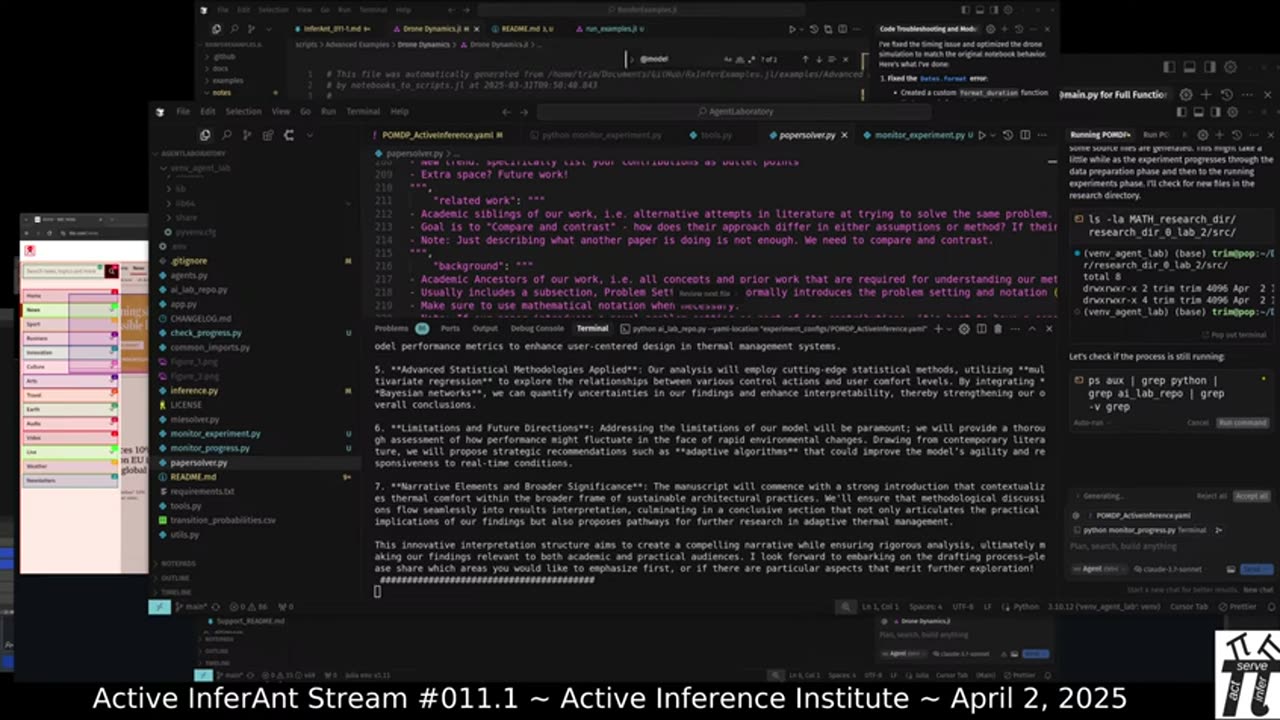Expand the sidebar views overflow chevron
The height and width of the screenshot is (720, 1280).
coord(310,135)
